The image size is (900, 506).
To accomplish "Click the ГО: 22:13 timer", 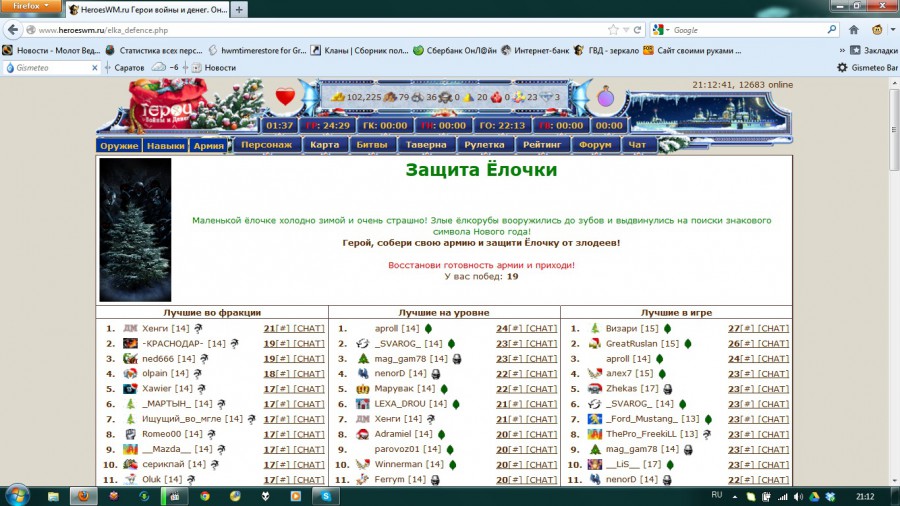I will click(x=502, y=126).
